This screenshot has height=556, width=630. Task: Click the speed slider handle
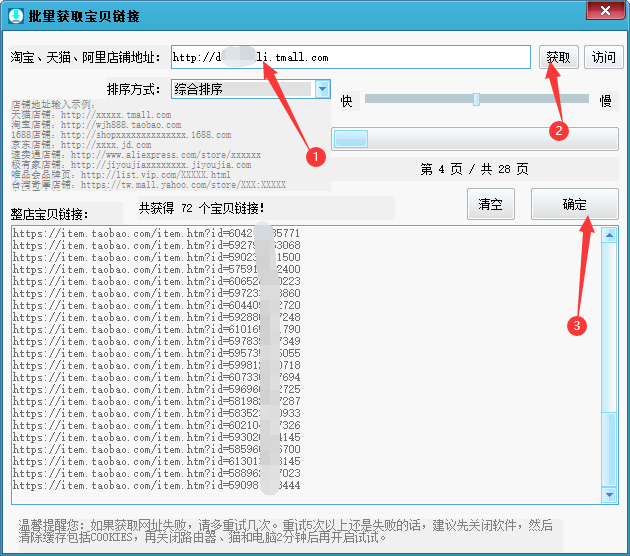click(x=477, y=99)
